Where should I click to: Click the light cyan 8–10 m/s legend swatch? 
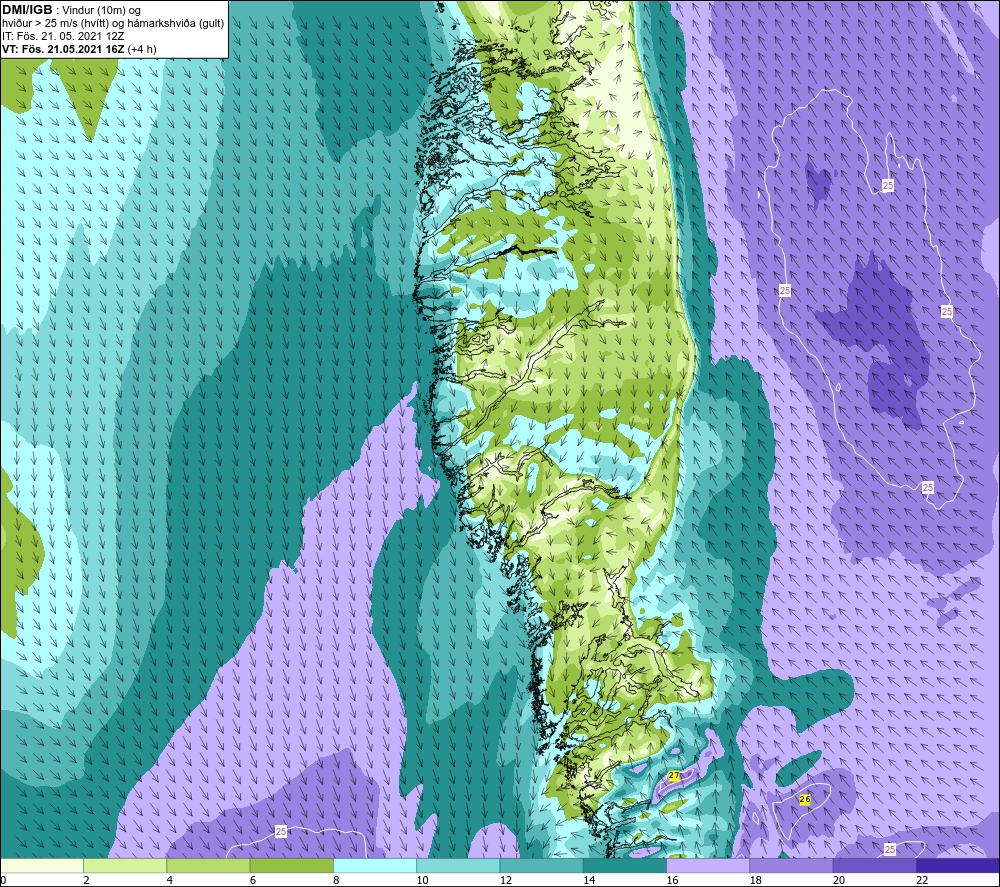[375, 865]
